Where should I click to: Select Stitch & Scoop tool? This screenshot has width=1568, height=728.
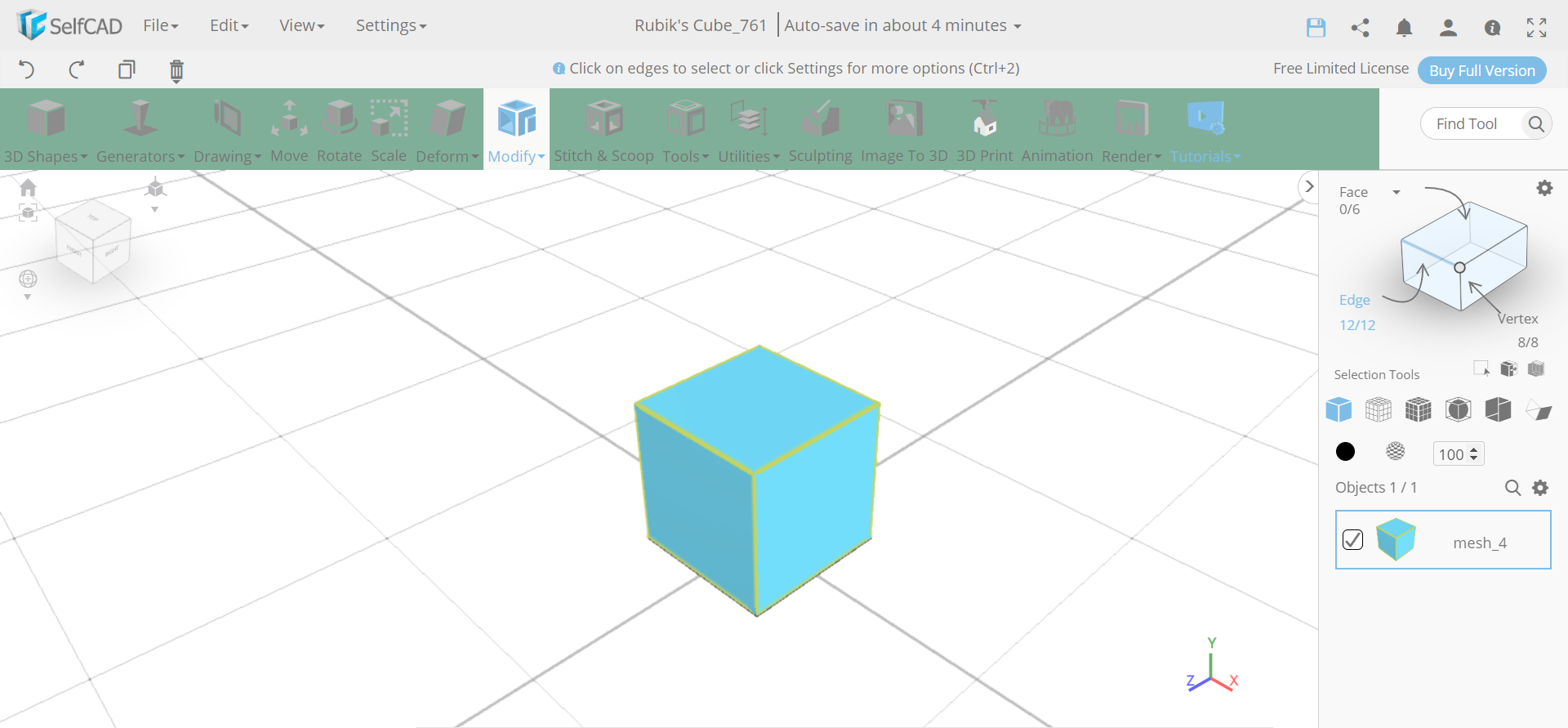[604, 131]
